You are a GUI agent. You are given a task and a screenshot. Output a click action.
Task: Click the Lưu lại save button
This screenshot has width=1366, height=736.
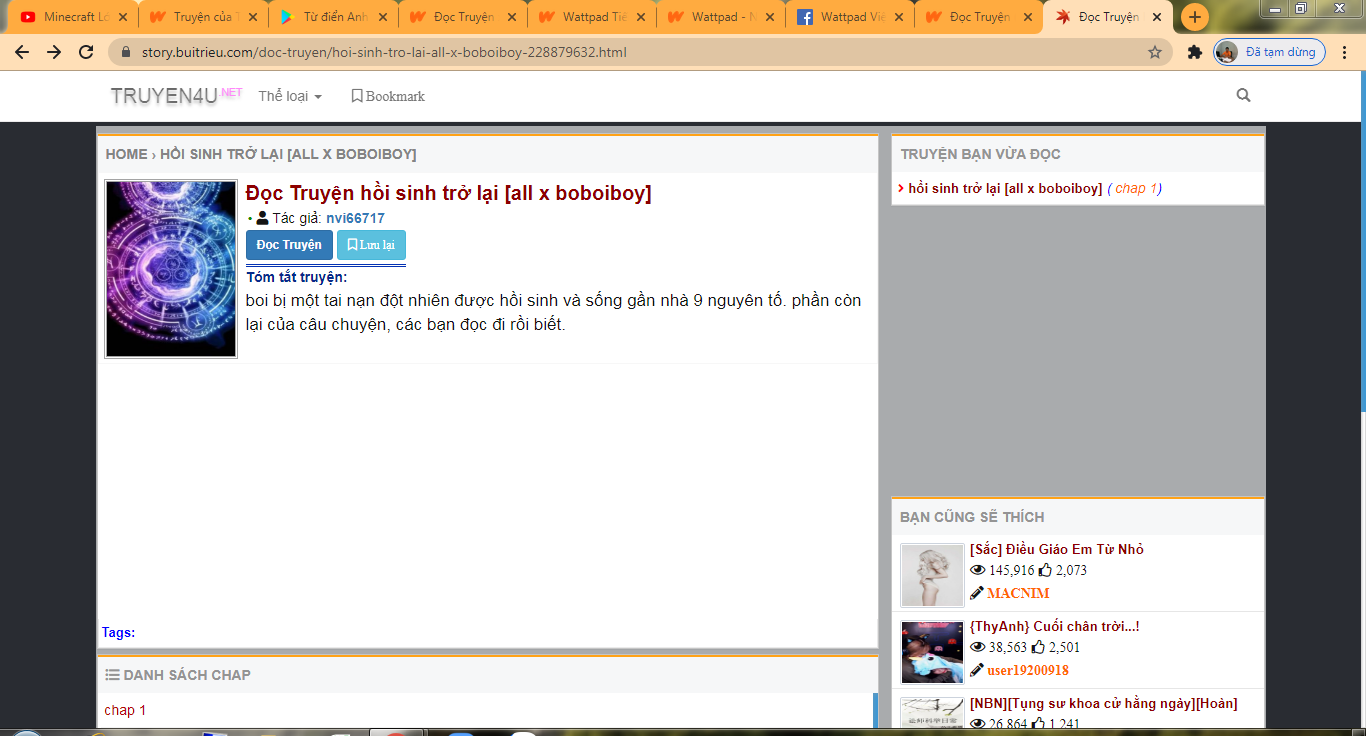371,245
